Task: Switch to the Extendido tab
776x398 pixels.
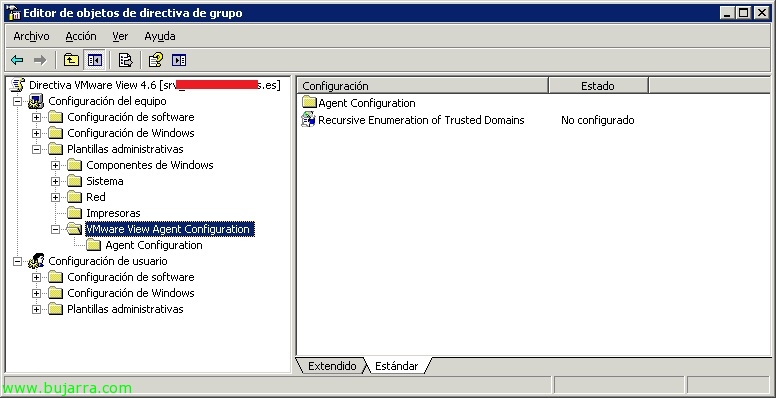Action: 332,366
